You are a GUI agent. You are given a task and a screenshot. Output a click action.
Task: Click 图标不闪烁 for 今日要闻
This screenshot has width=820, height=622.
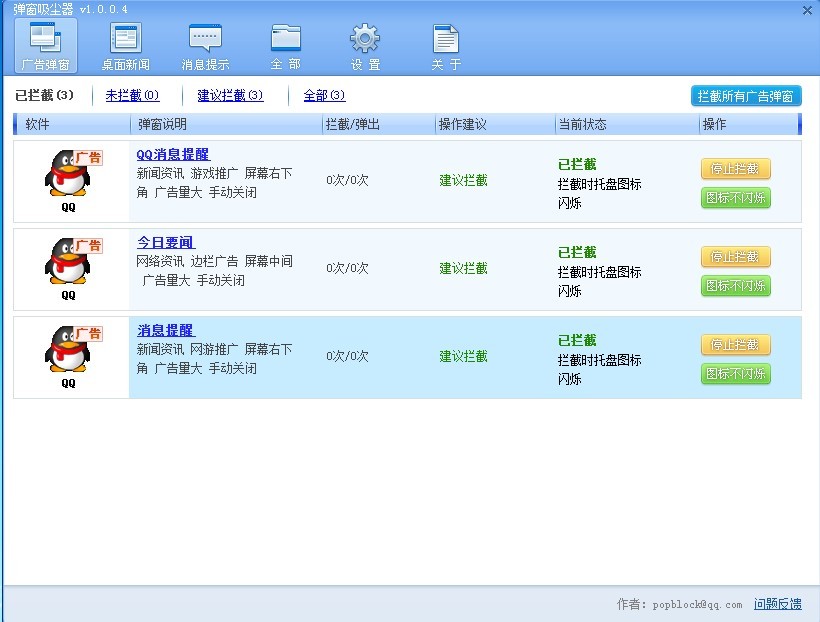click(x=735, y=286)
